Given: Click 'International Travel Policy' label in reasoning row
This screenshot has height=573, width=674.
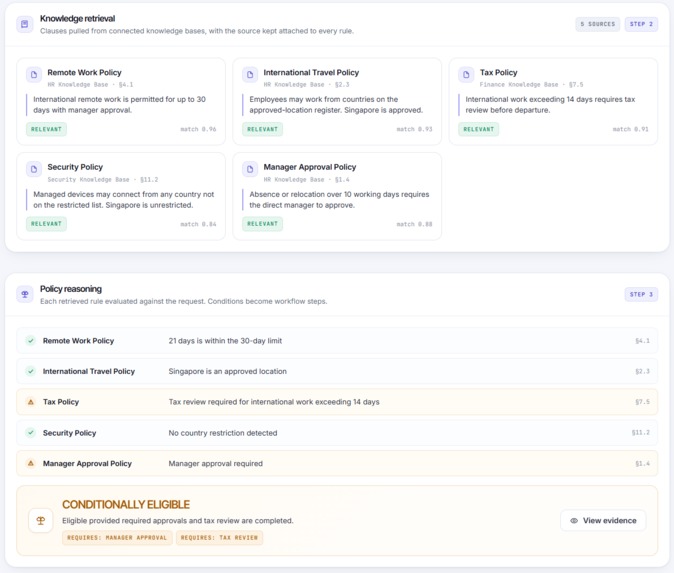Looking at the screenshot, I should coord(89,371).
